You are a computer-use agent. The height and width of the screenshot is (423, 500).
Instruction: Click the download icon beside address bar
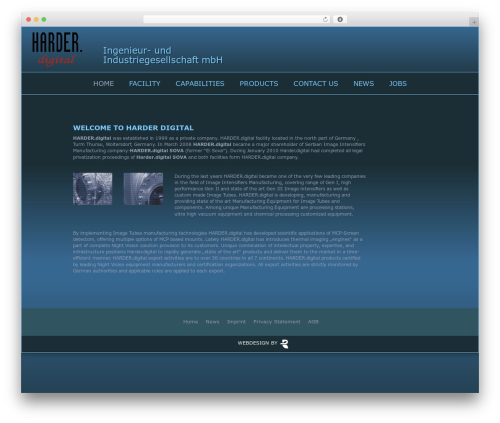point(340,20)
